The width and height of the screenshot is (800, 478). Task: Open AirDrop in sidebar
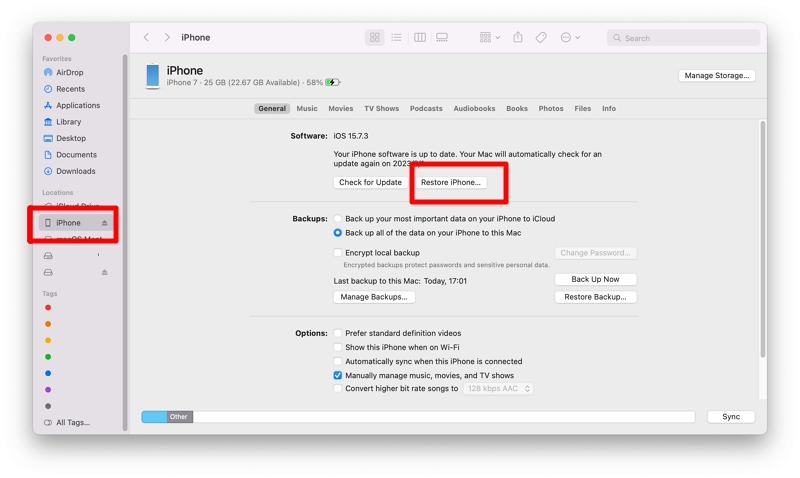(x=69, y=72)
